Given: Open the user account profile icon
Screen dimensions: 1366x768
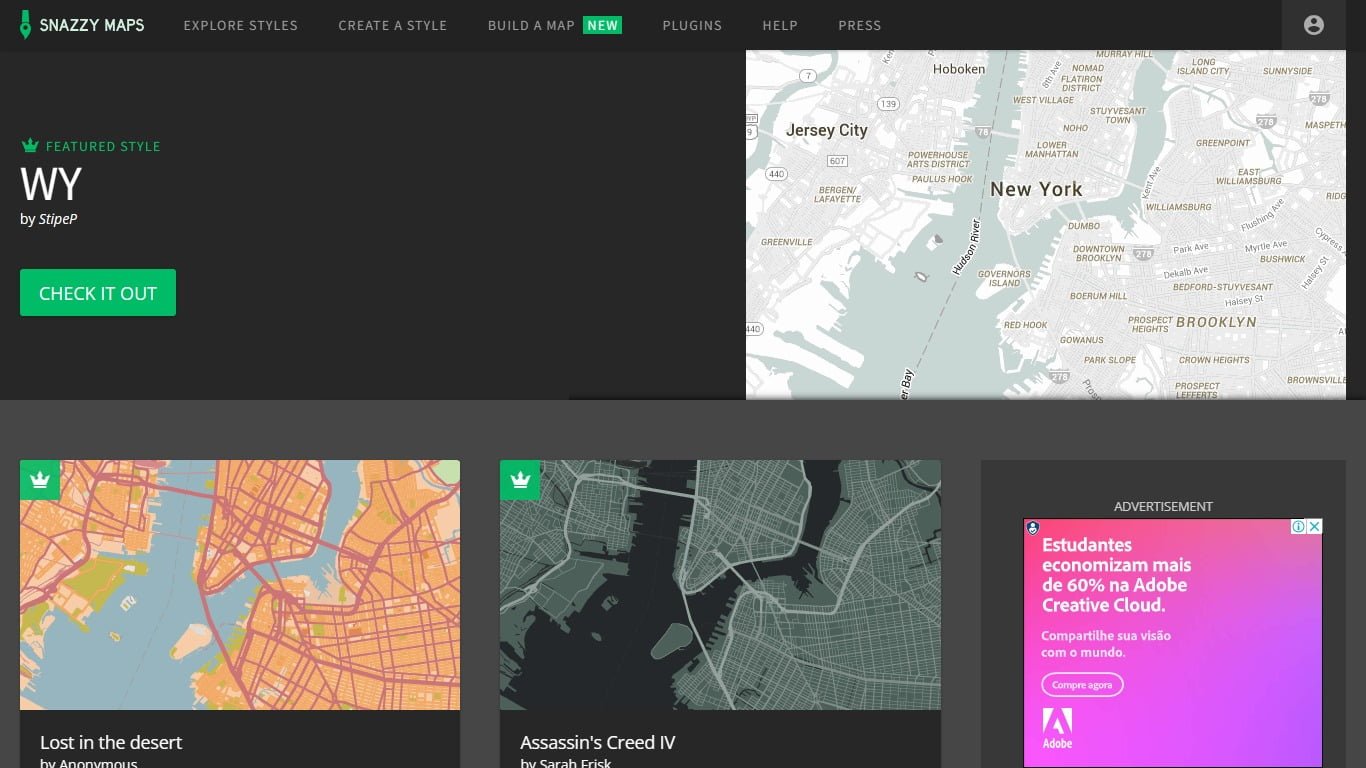Looking at the screenshot, I should pos(1314,25).
